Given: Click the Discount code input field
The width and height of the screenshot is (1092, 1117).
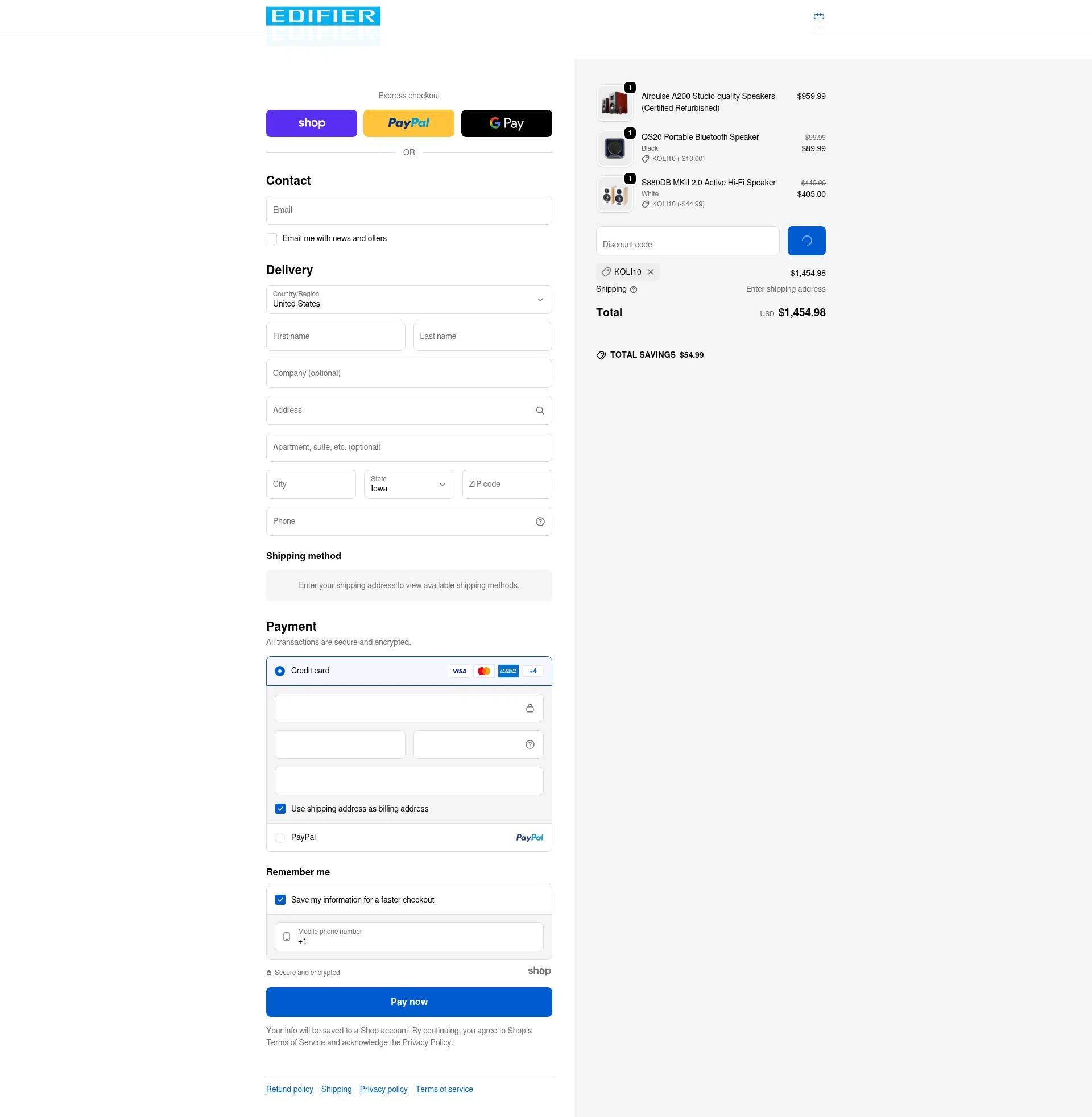Looking at the screenshot, I should click(x=687, y=241).
